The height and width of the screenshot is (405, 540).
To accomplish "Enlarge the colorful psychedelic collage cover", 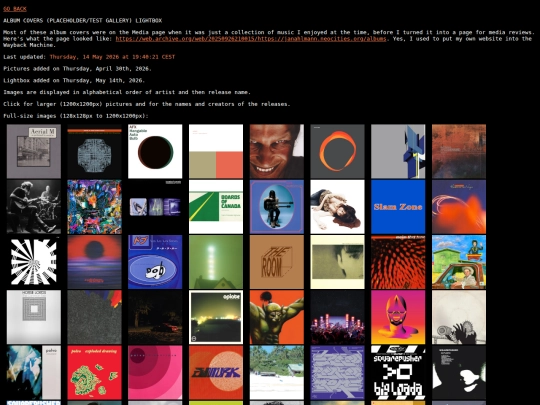I will pyautogui.click(x=94, y=207).
